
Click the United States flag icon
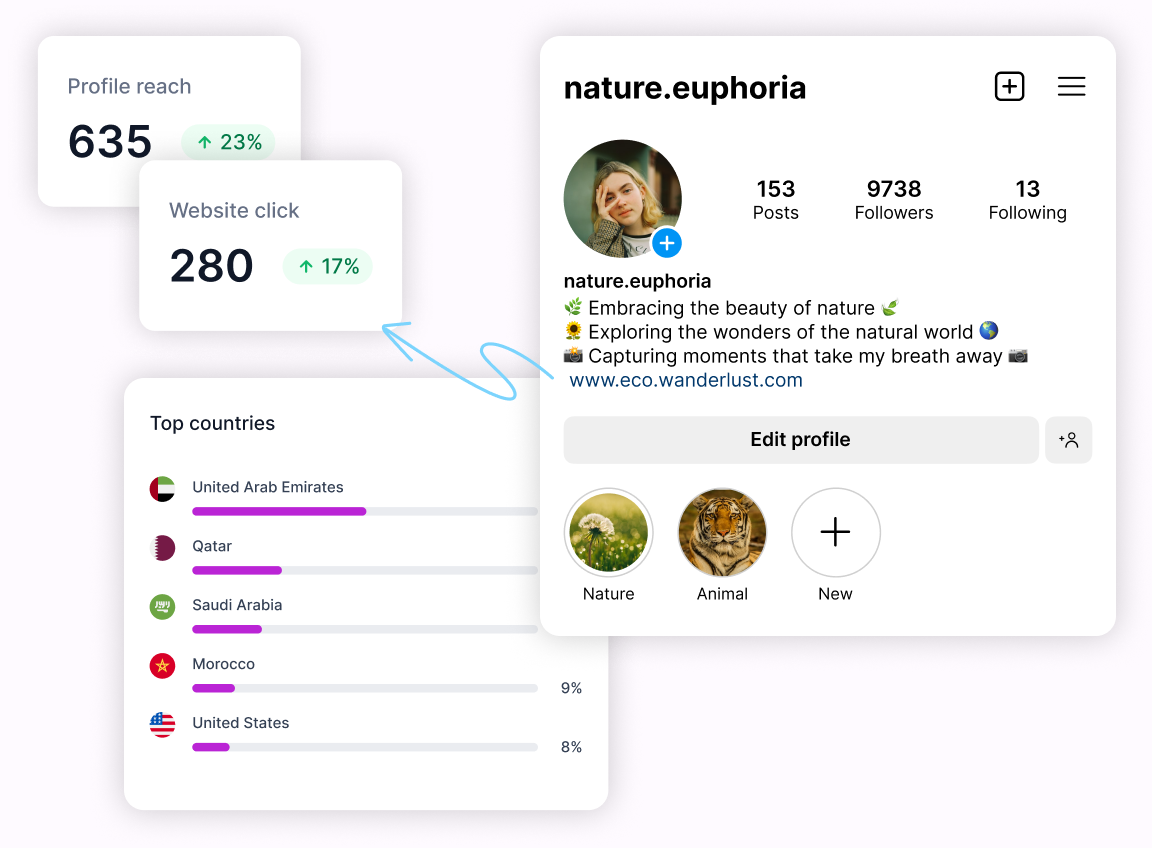pos(162,725)
